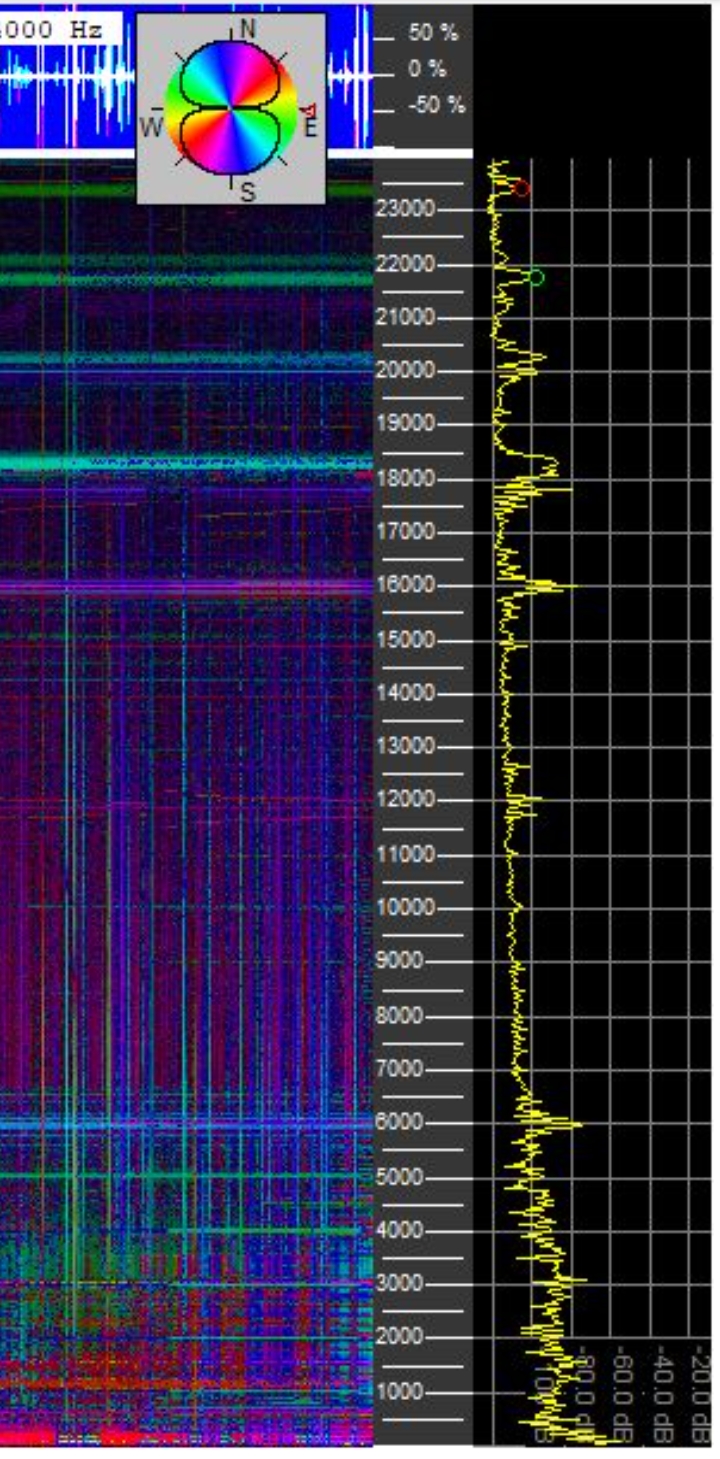720x1459 pixels.
Task: Click the Hz frequency readout field
Action: click(x=62, y=29)
